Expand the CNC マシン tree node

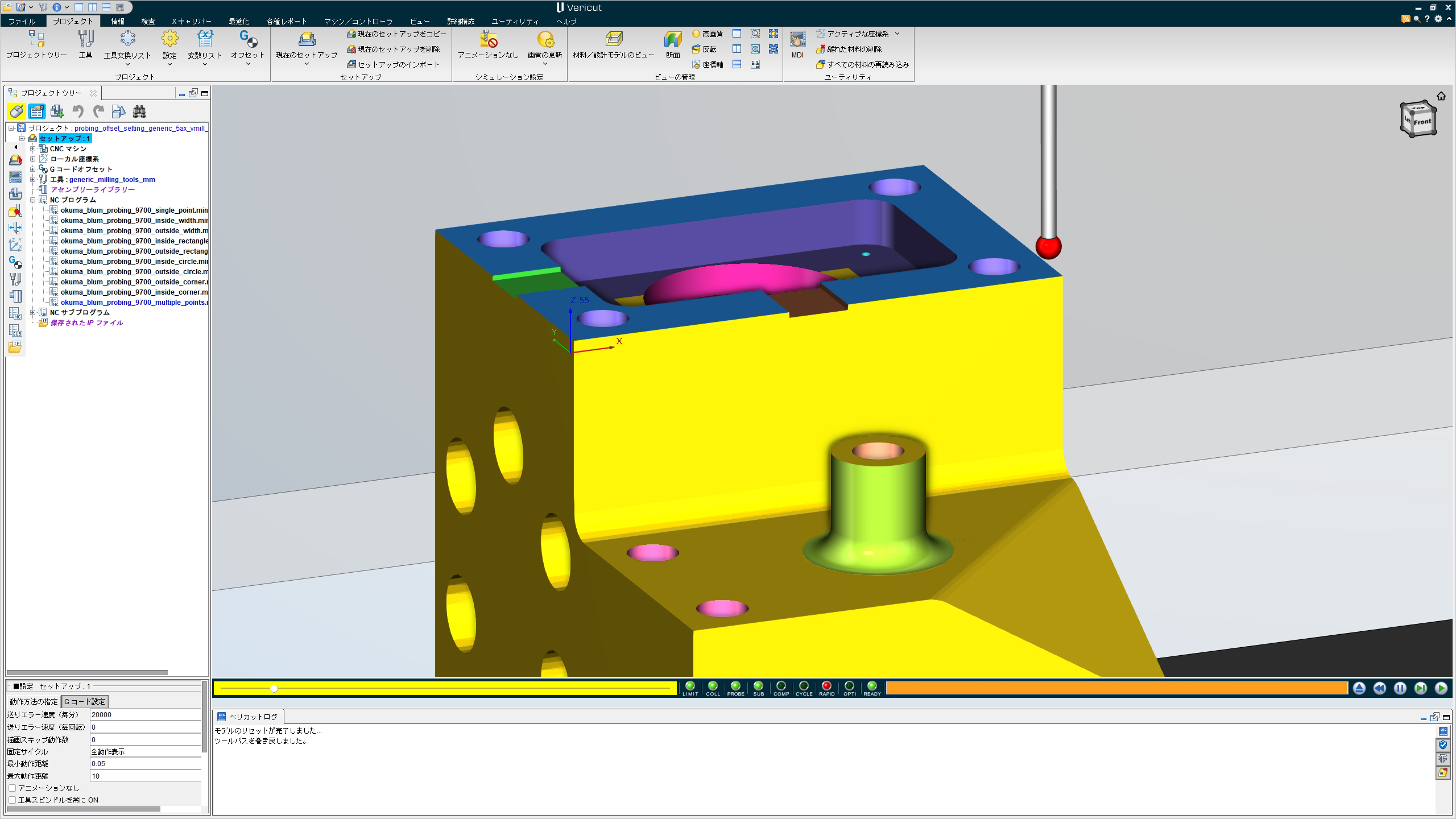[x=33, y=148]
